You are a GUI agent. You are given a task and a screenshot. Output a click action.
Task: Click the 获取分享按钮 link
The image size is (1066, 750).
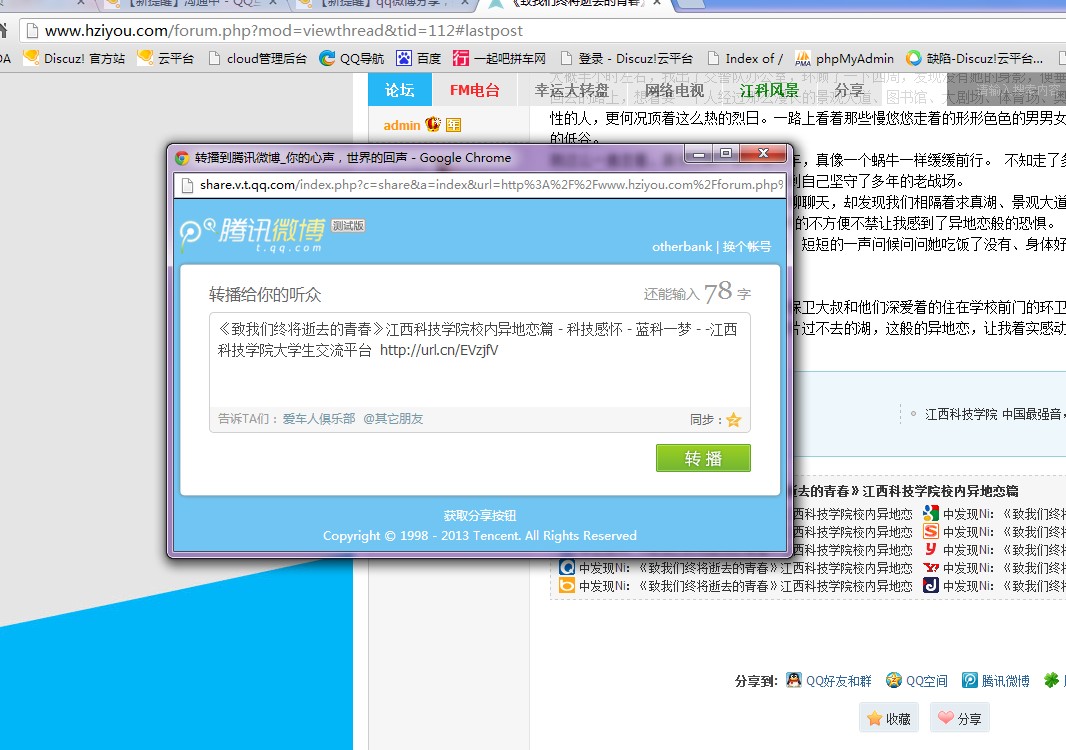(x=480, y=515)
